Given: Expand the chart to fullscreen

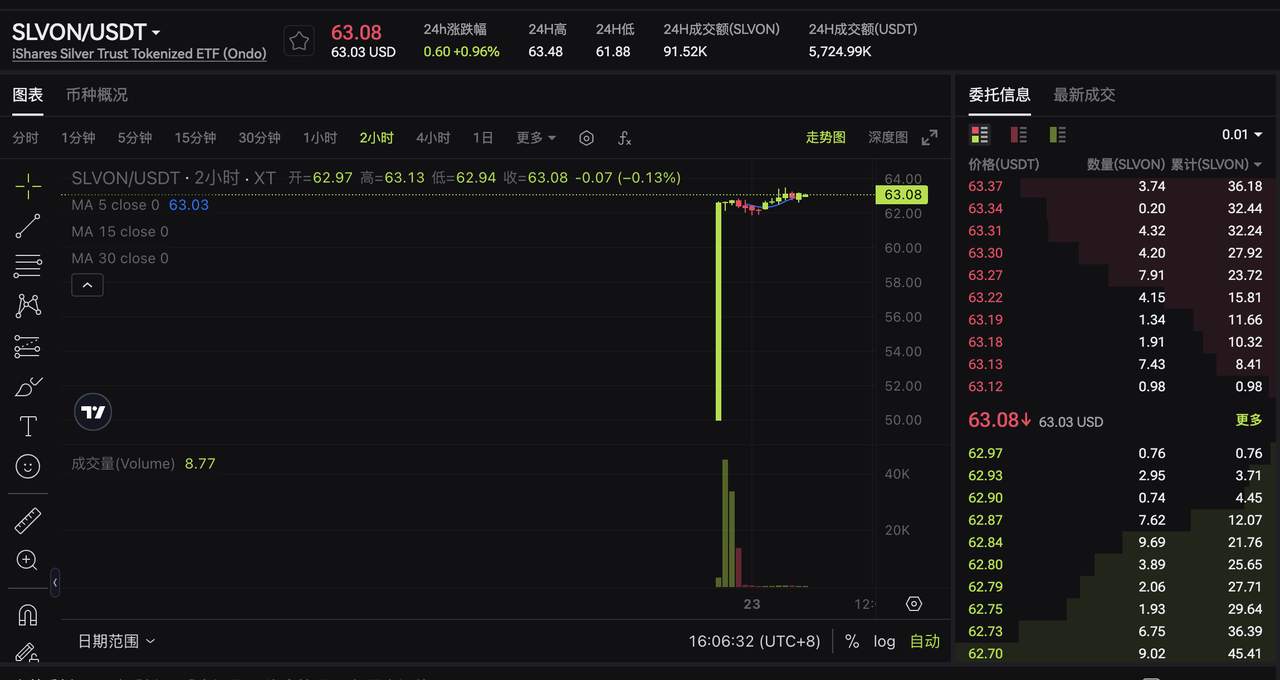Looking at the screenshot, I should click(x=929, y=138).
